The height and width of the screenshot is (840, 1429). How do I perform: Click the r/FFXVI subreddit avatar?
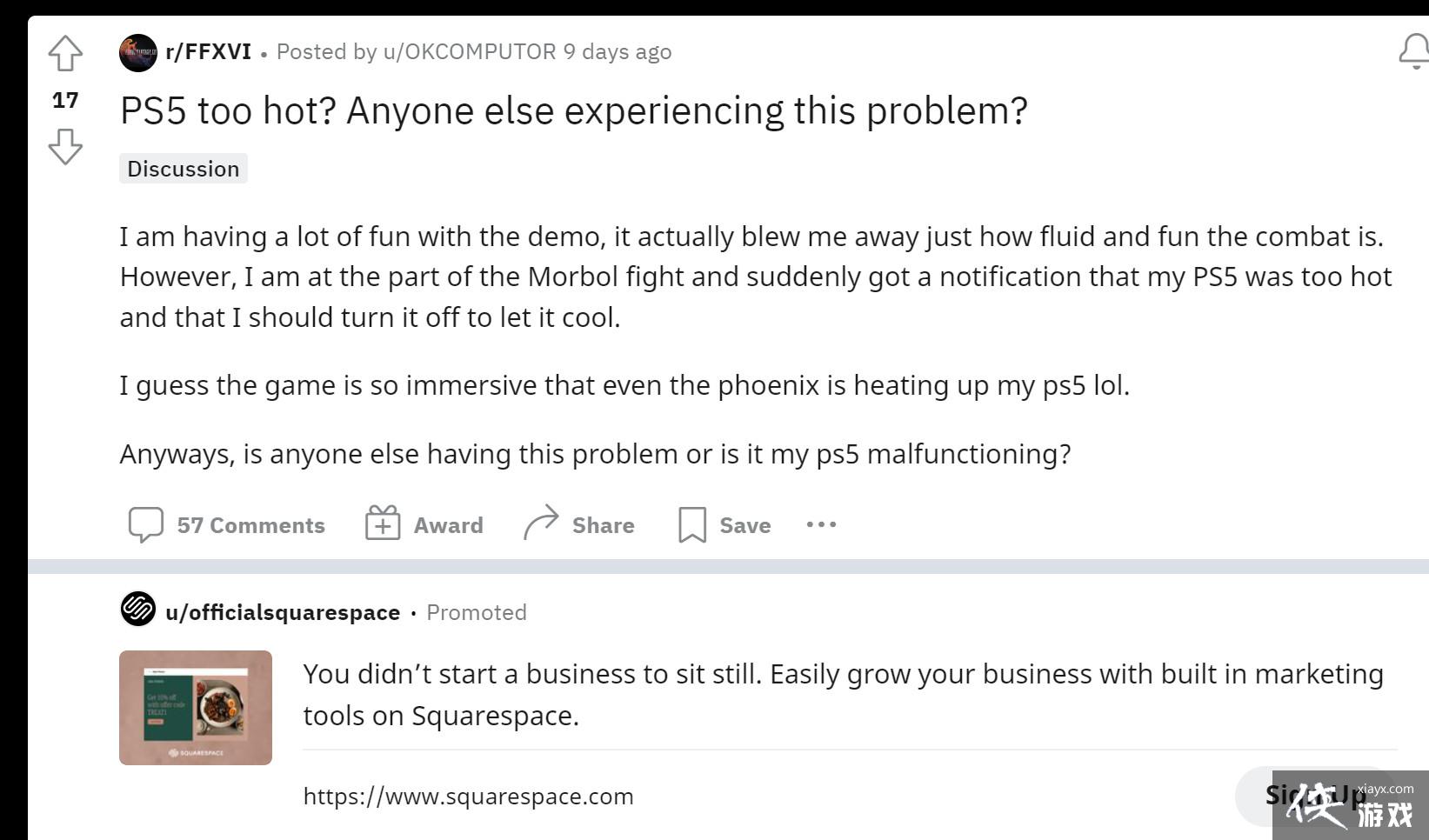pyautogui.click(x=137, y=52)
